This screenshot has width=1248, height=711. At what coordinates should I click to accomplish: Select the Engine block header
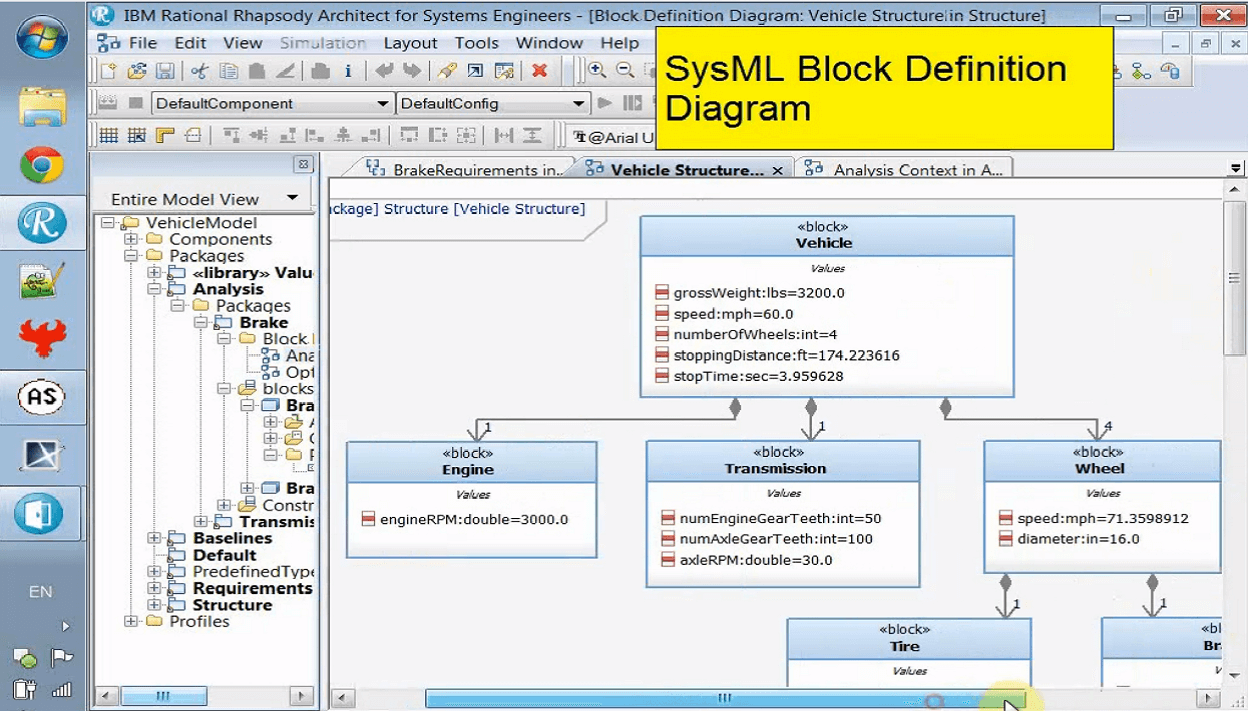[x=471, y=461]
